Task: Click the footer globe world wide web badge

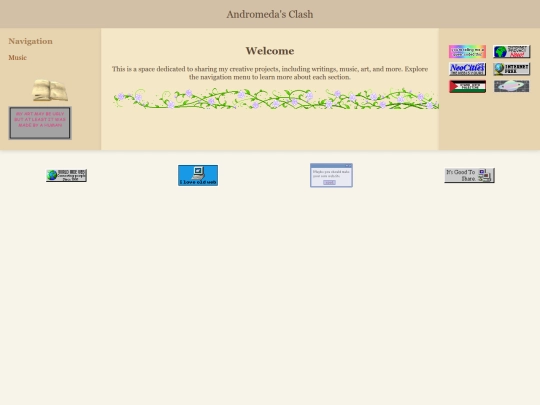Action: pos(66,176)
